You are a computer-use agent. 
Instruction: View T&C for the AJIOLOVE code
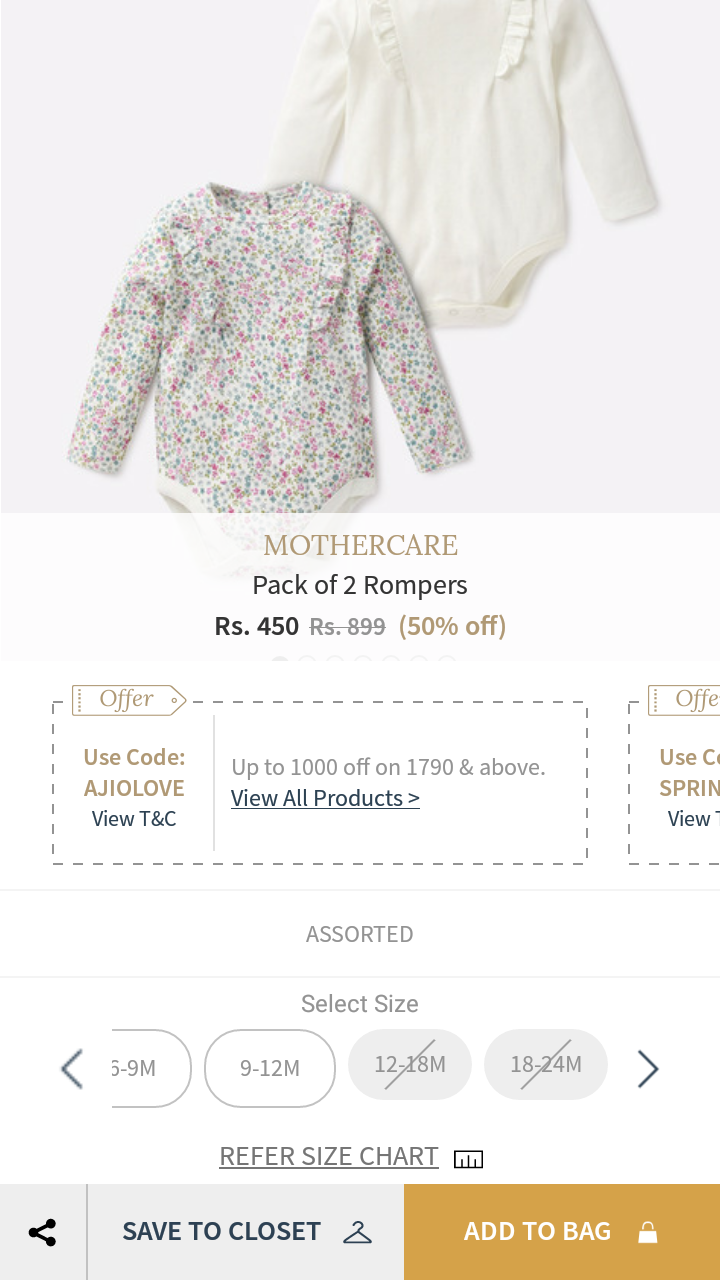coord(134,819)
